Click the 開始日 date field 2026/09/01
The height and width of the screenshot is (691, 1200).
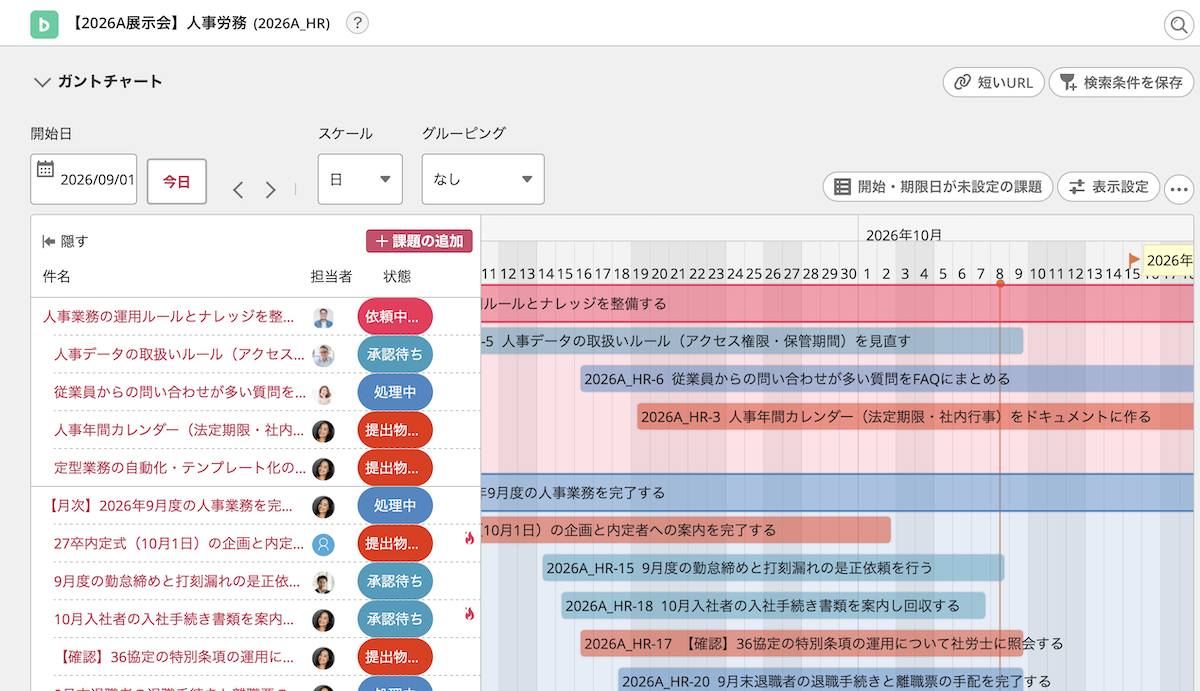(x=84, y=179)
